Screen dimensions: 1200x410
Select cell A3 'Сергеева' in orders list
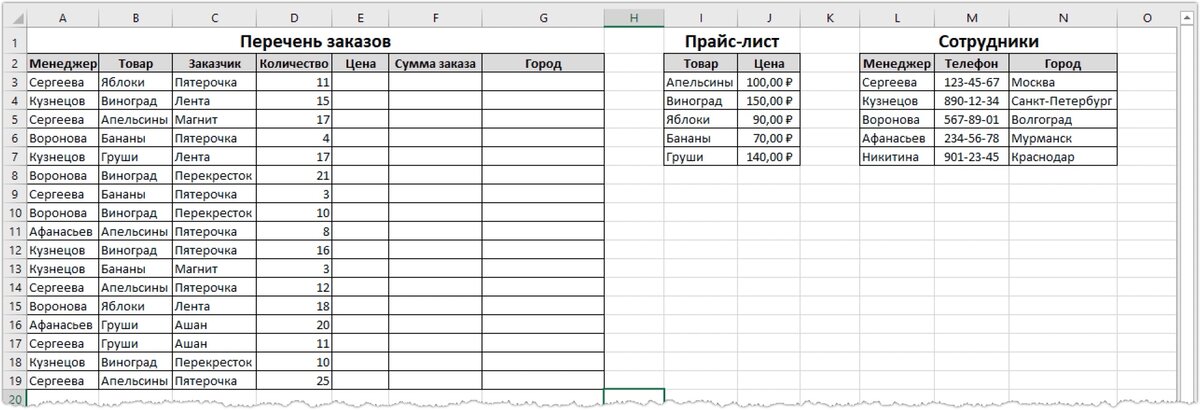click(62, 82)
